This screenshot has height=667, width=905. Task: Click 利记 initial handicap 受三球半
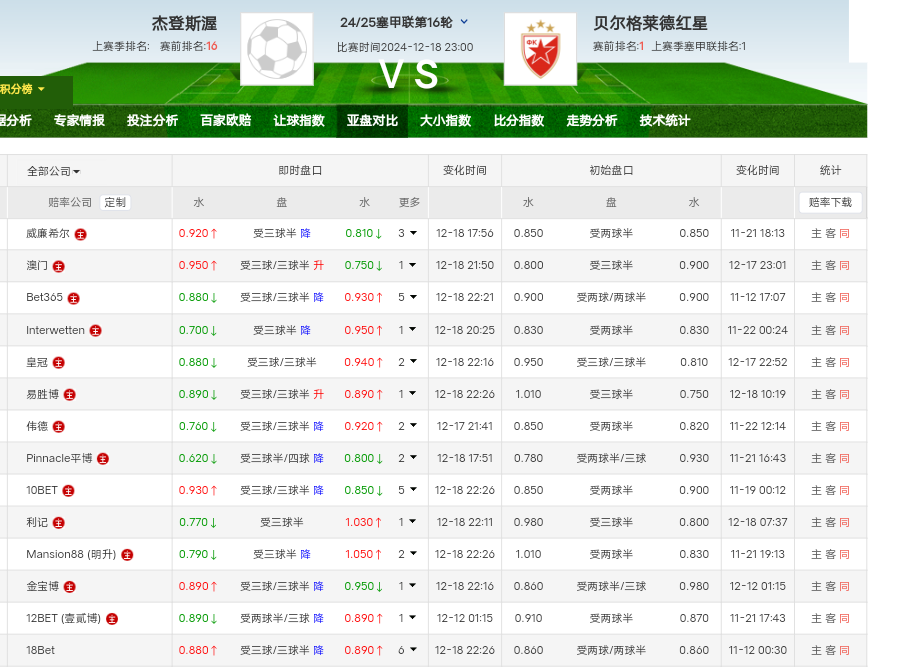pyautogui.click(x=611, y=522)
